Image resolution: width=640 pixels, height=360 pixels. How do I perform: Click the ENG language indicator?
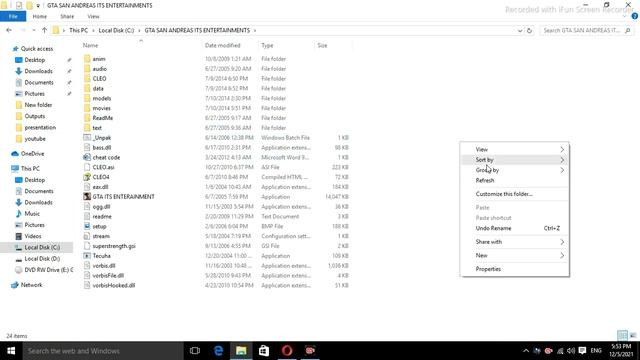click(596, 351)
